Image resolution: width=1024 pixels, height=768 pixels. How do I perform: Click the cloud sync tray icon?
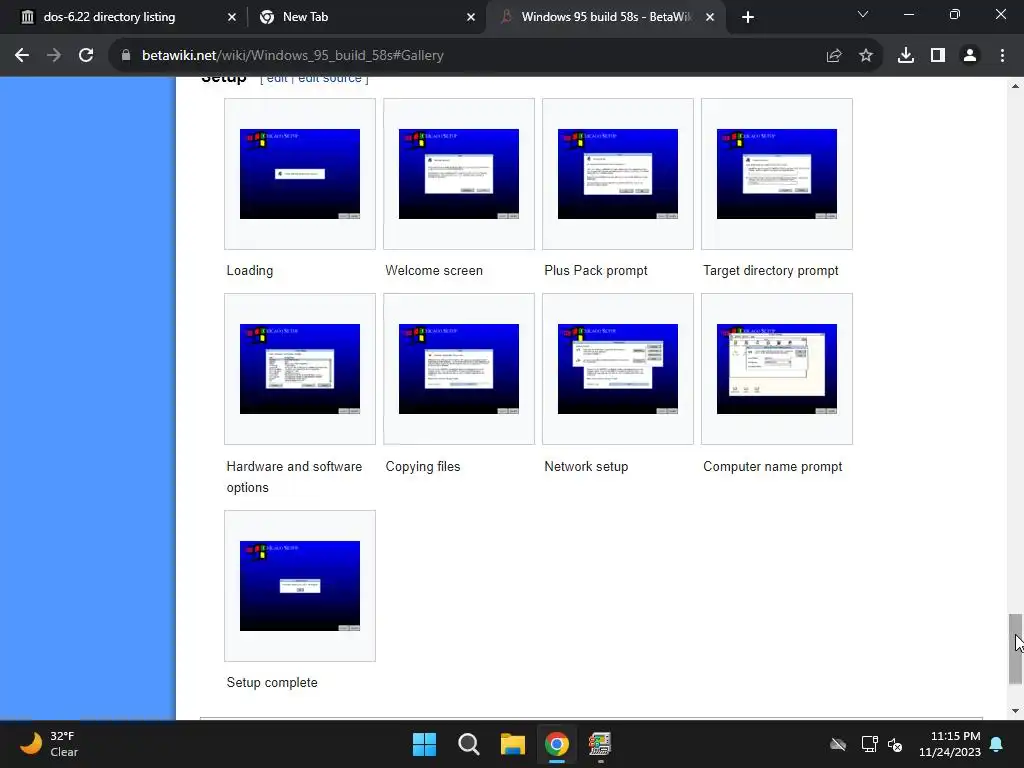(x=837, y=744)
